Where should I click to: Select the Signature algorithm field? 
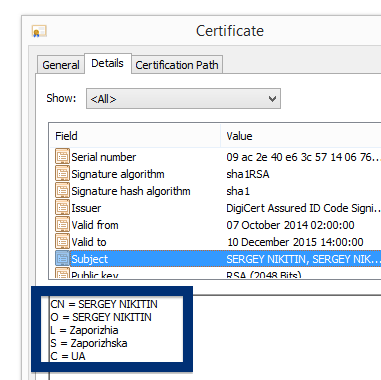pos(118,174)
